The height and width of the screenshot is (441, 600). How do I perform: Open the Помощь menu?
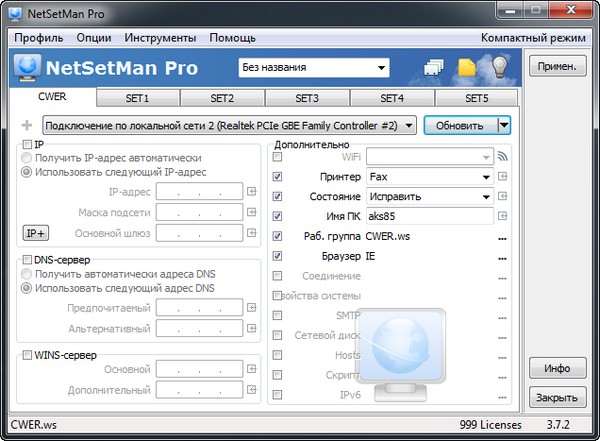pos(232,38)
